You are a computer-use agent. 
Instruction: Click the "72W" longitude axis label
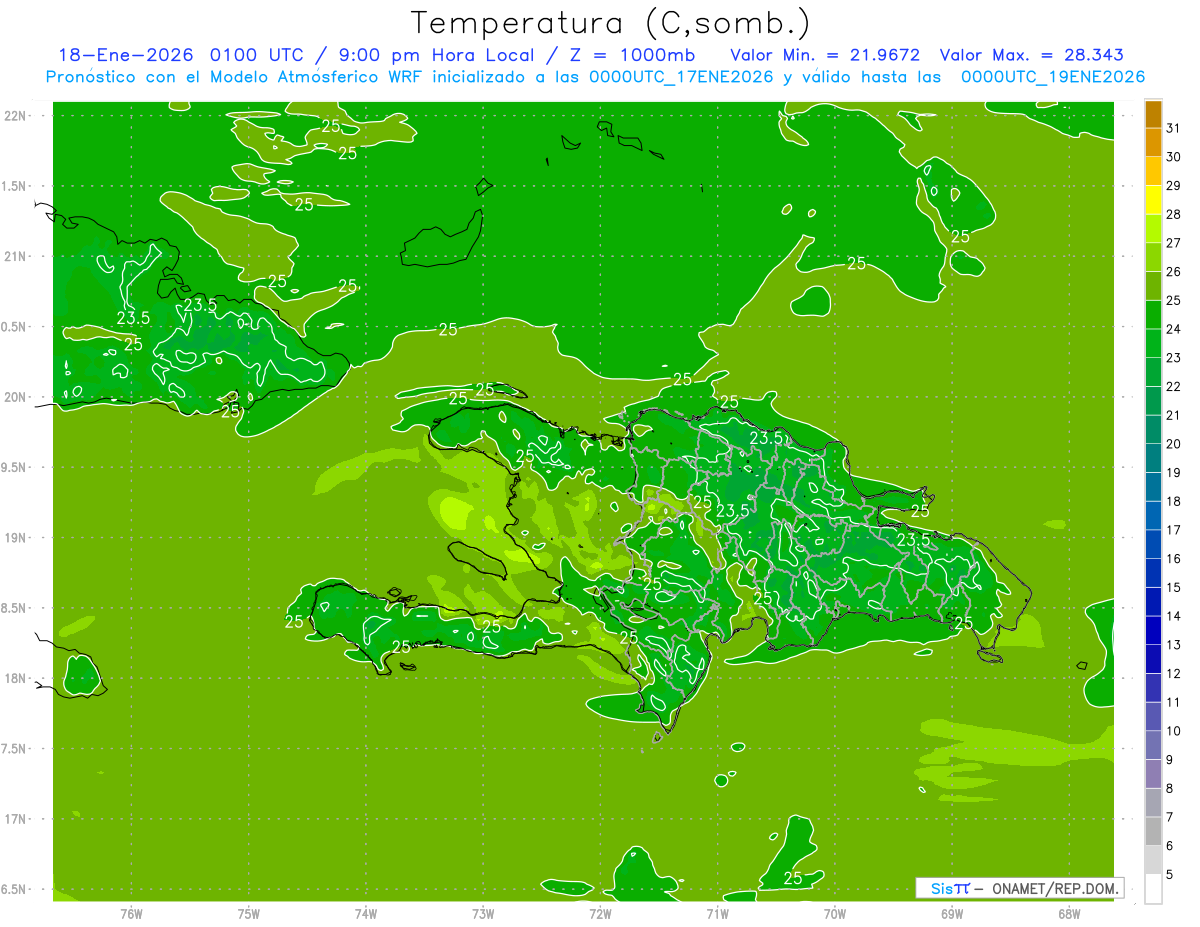[x=600, y=914]
